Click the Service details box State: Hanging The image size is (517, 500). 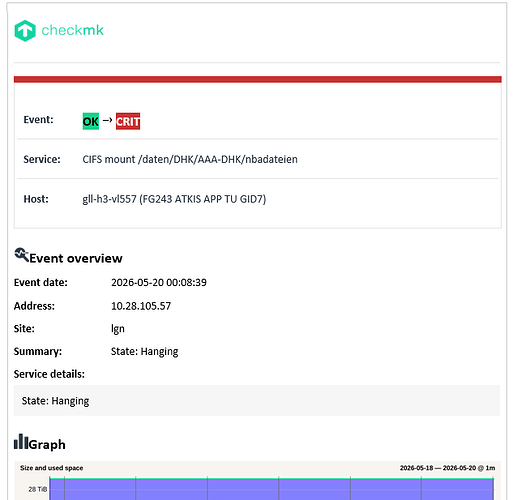(x=257, y=400)
